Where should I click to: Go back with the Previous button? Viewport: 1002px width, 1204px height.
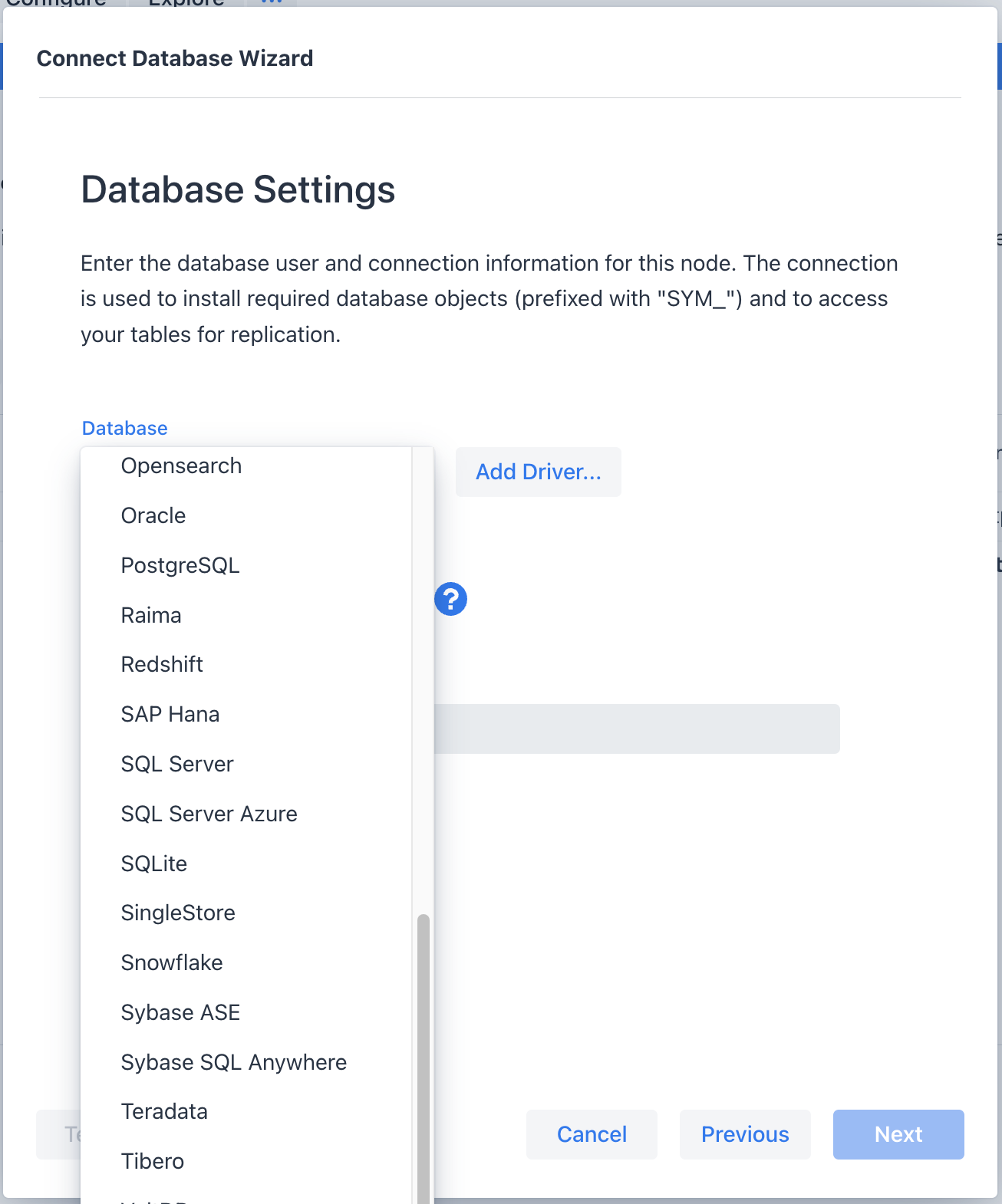point(745,1134)
